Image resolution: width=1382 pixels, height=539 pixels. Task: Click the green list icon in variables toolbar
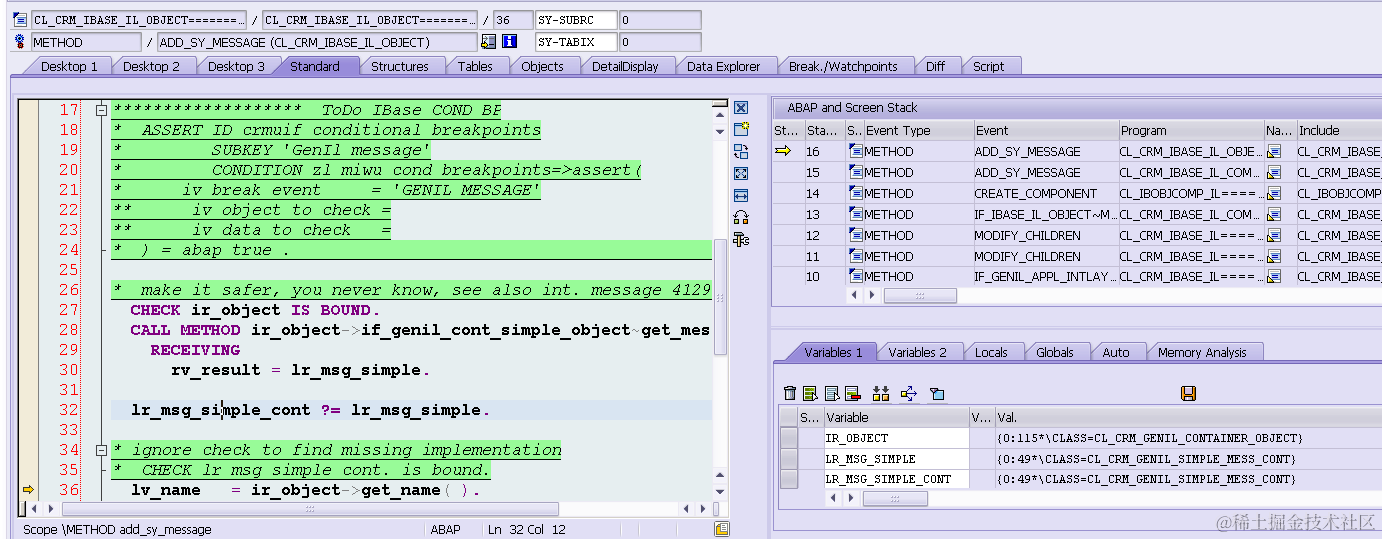click(x=811, y=394)
